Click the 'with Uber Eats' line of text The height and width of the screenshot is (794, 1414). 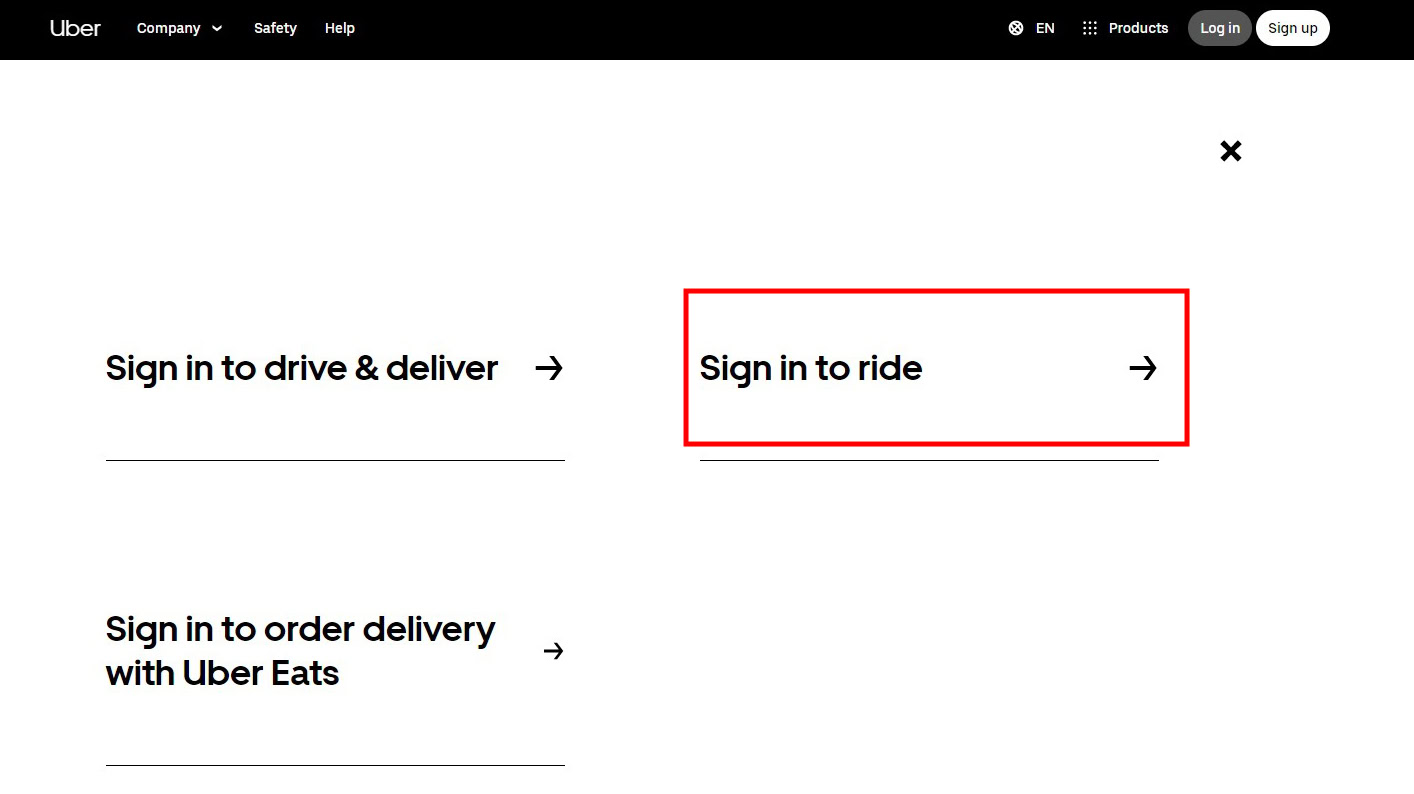[x=222, y=673]
